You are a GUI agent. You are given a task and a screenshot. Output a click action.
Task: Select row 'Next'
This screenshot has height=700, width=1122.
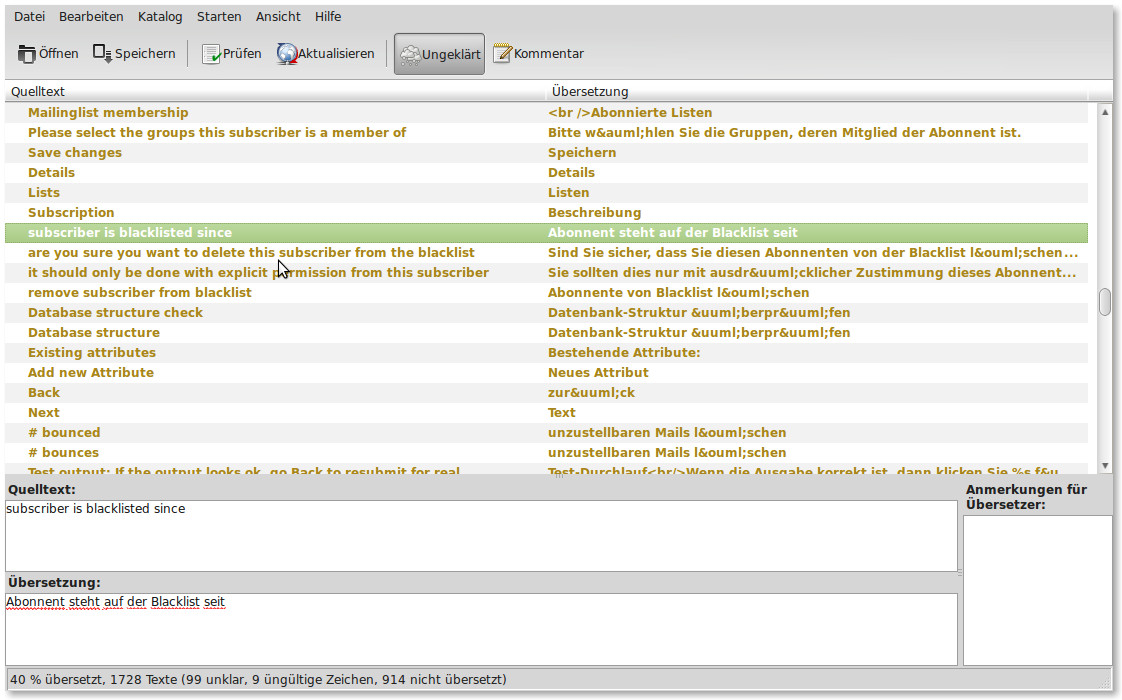pos(547,413)
